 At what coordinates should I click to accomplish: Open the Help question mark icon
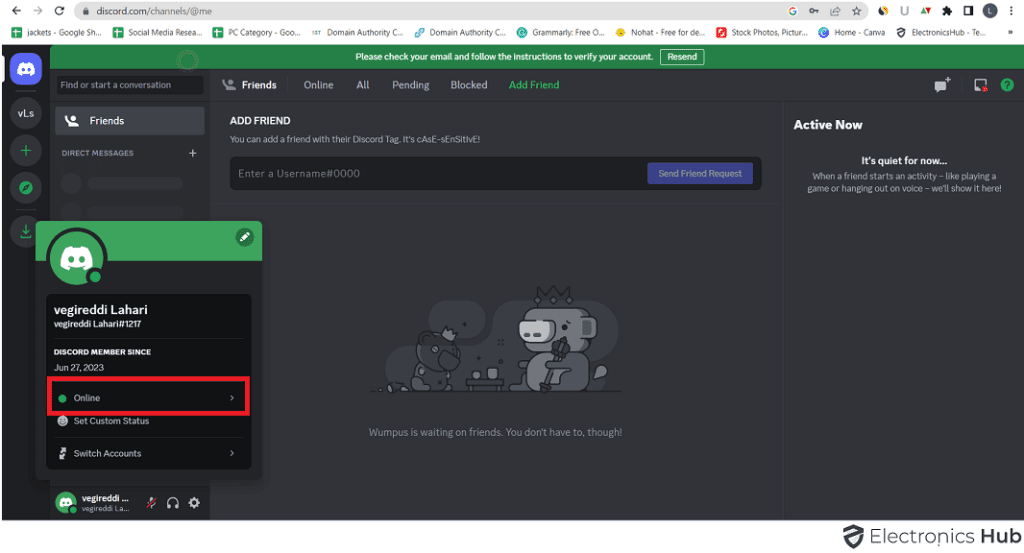(x=1007, y=85)
